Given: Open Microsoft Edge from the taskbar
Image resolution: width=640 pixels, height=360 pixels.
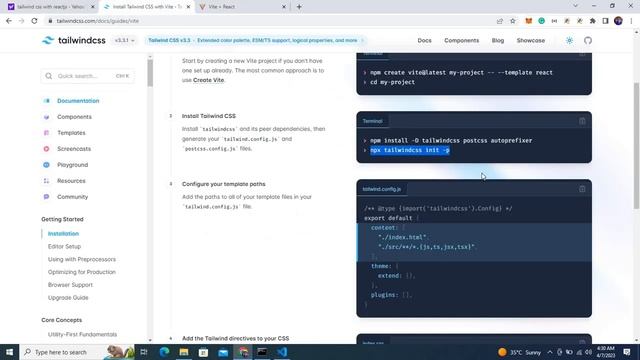Looking at the screenshot, I should click(164, 352).
